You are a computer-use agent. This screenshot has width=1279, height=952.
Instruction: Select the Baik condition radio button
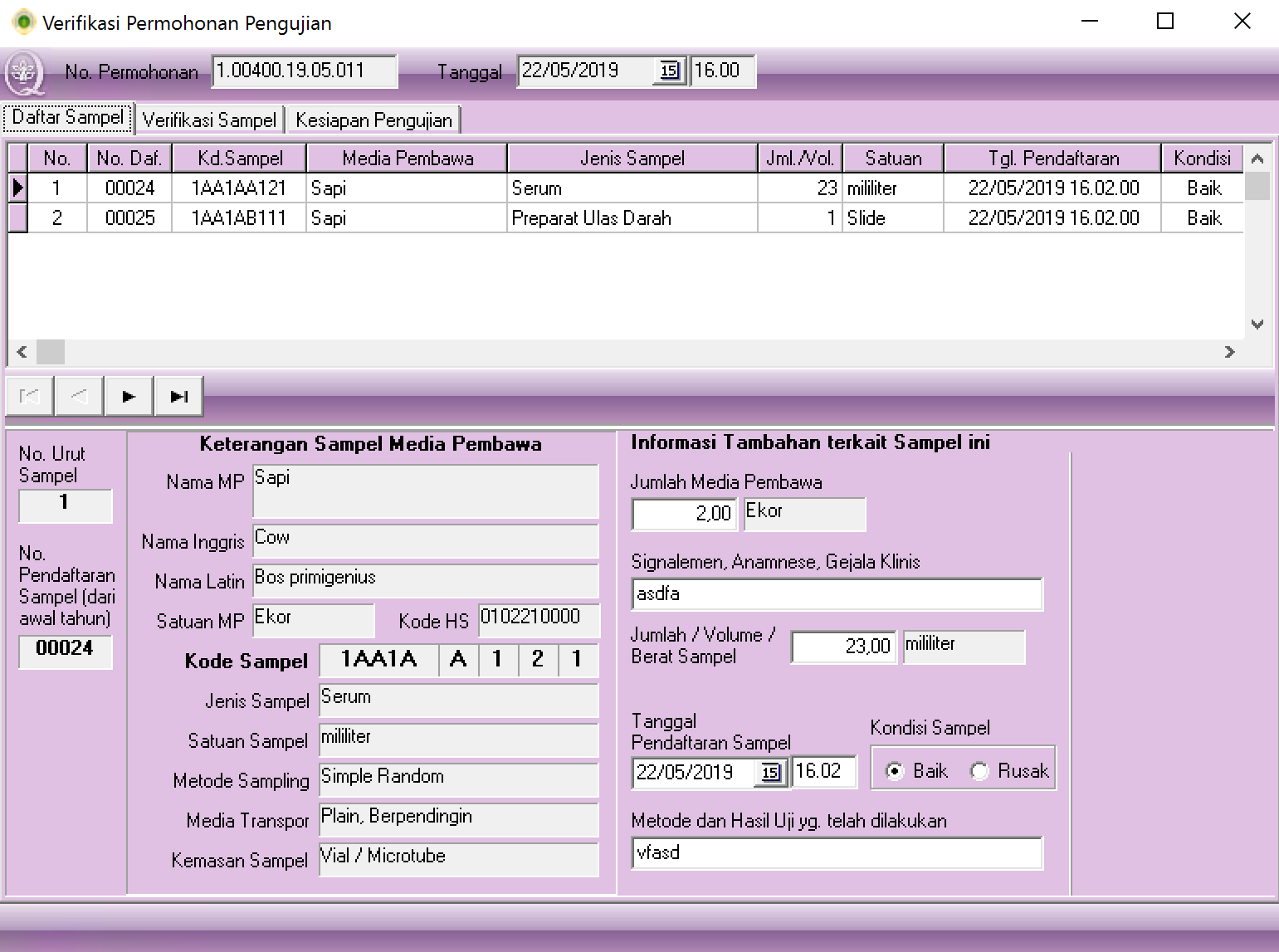click(895, 772)
